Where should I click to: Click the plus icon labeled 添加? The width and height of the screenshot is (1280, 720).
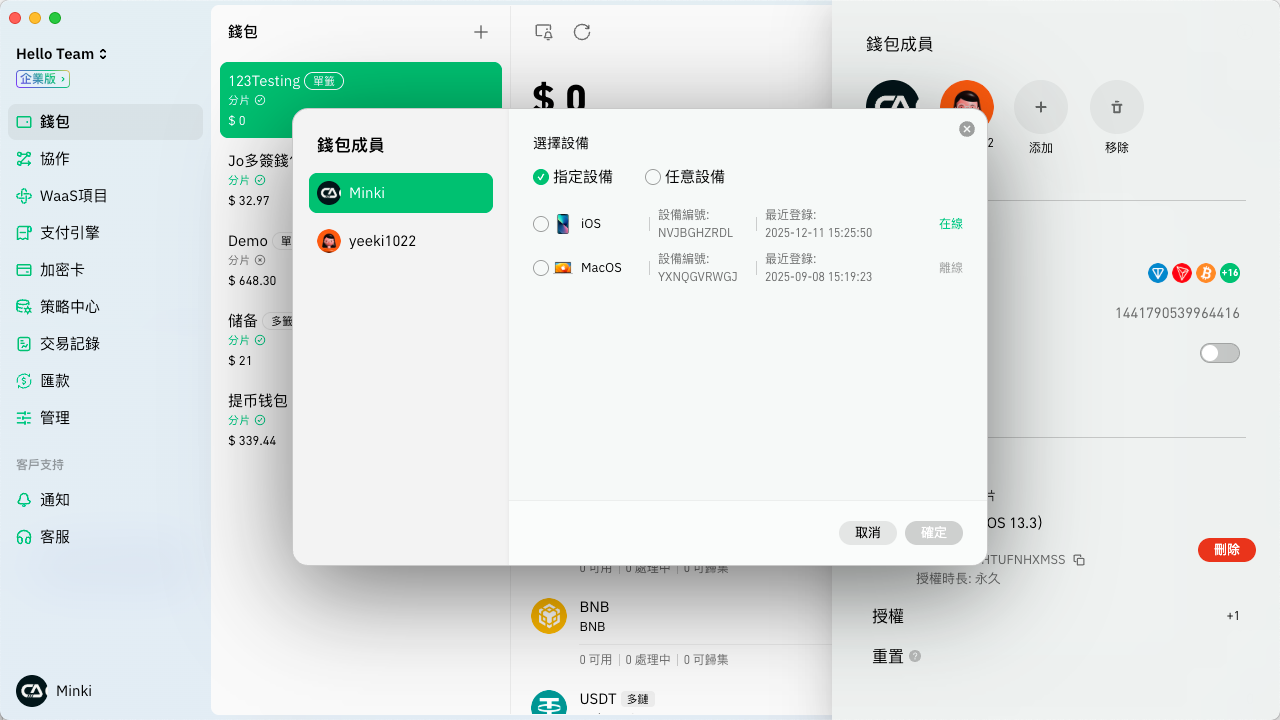(1040, 107)
